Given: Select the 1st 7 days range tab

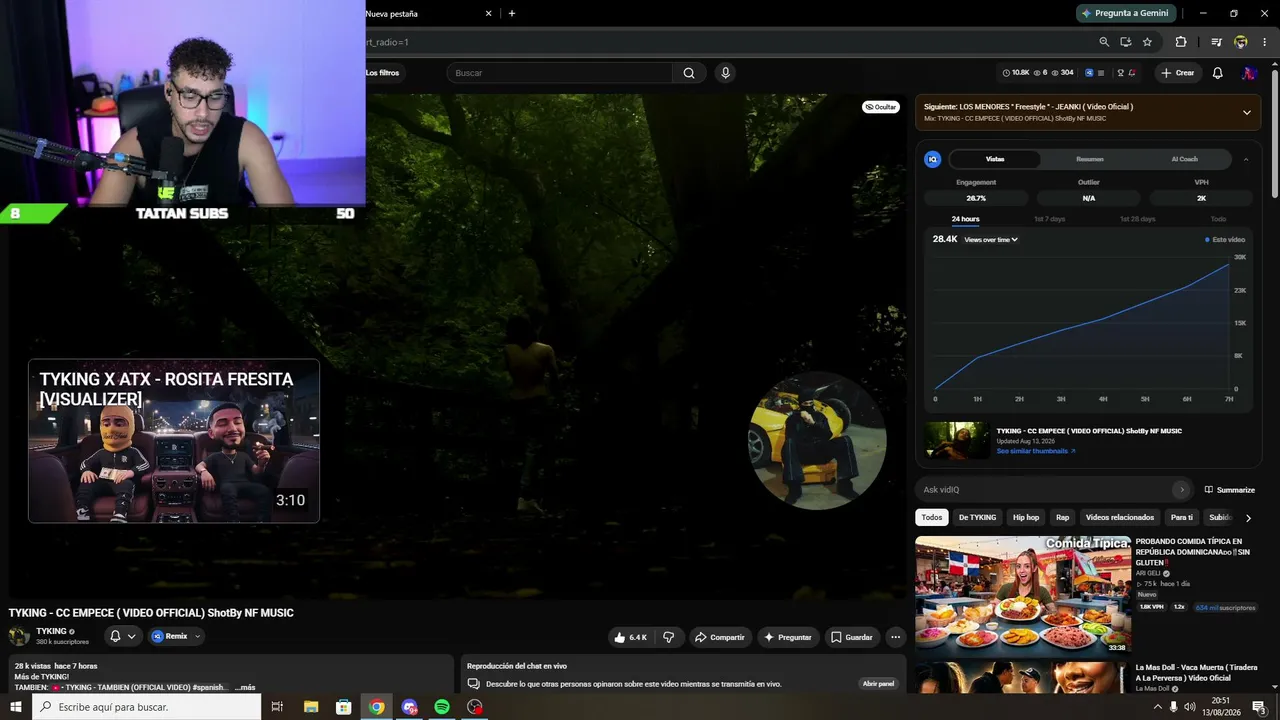Looking at the screenshot, I should (x=1049, y=219).
